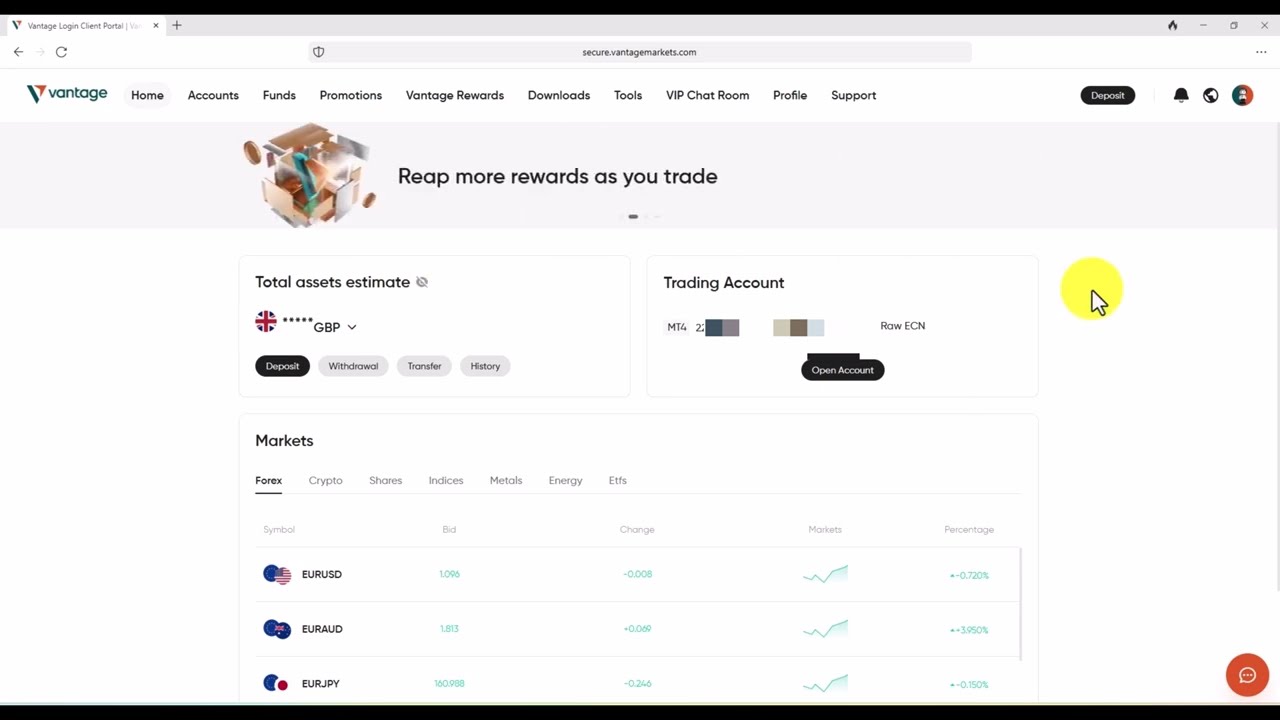Click the active banner carousel dot

(633, 216)
